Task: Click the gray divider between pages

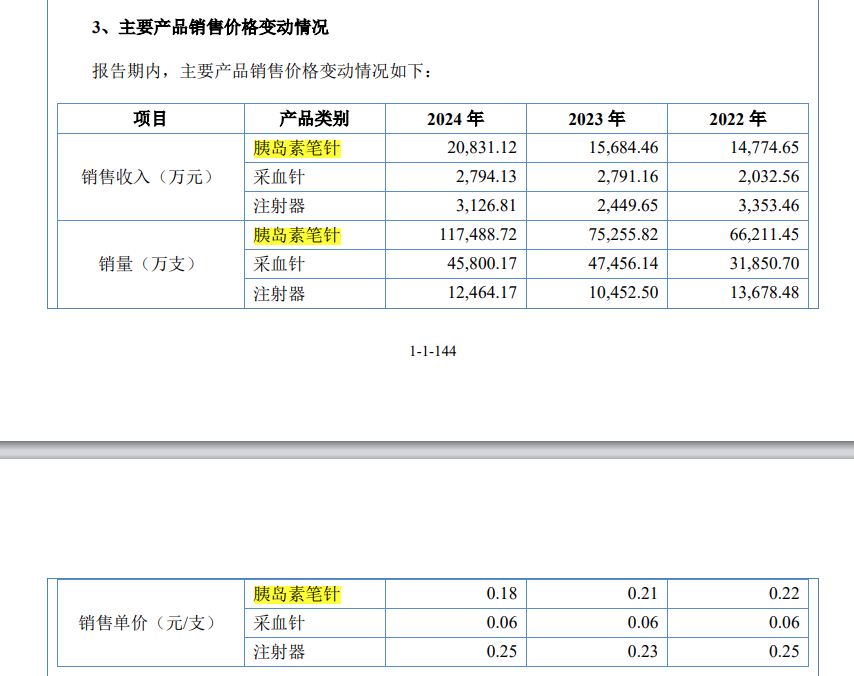Action: [427, 449]
